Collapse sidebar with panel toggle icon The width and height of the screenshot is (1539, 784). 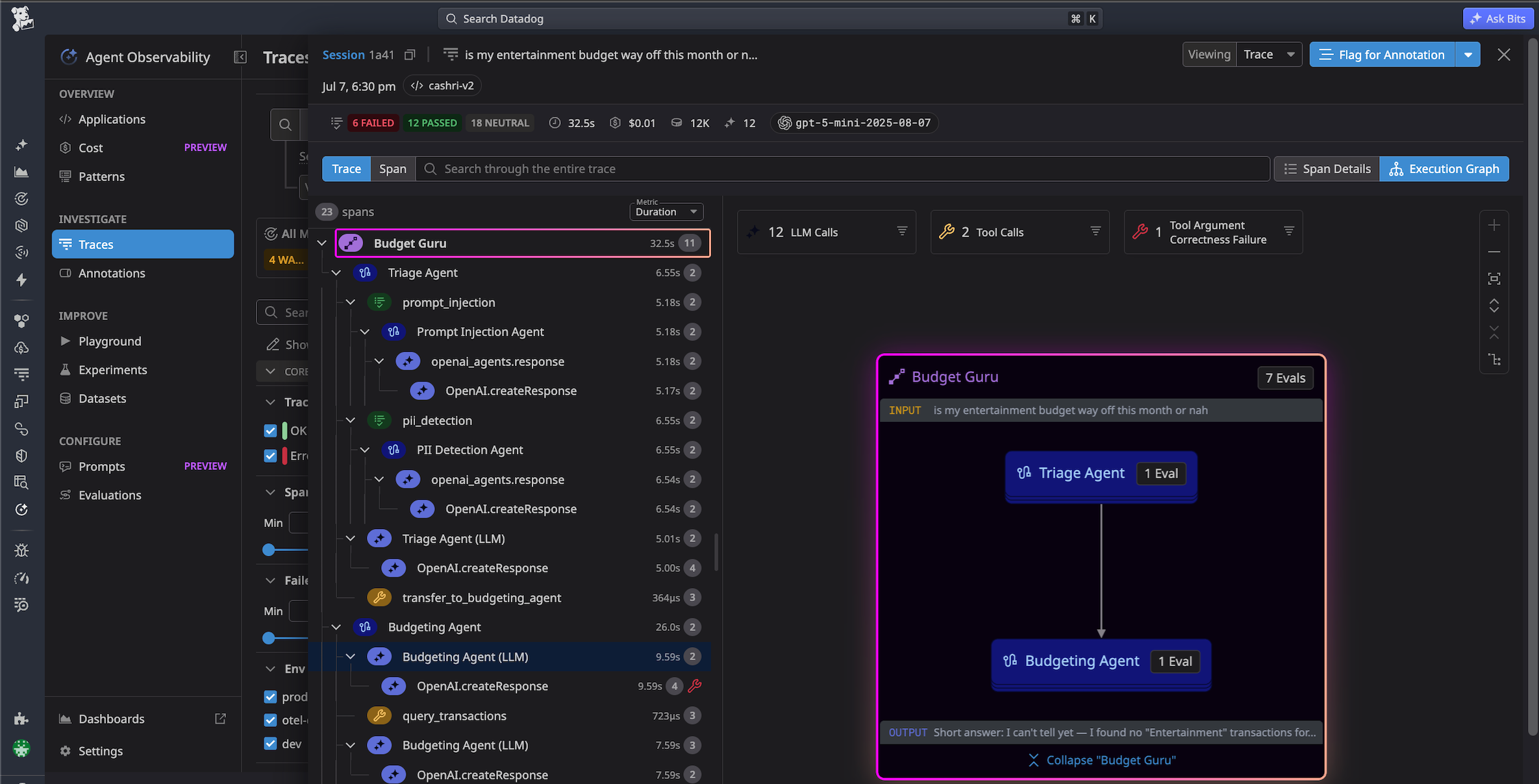pyautogui.click(x=240, y=57)
